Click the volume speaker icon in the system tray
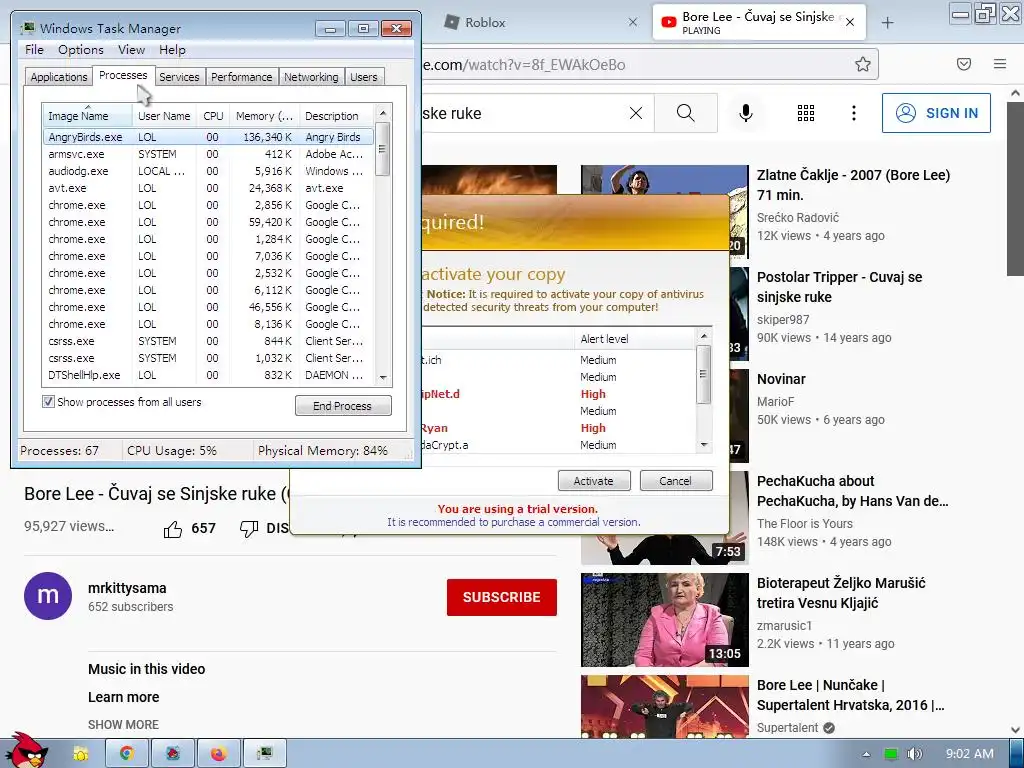Image resolution: width=1024 pixels, height=768 pixels. point(915,754)
